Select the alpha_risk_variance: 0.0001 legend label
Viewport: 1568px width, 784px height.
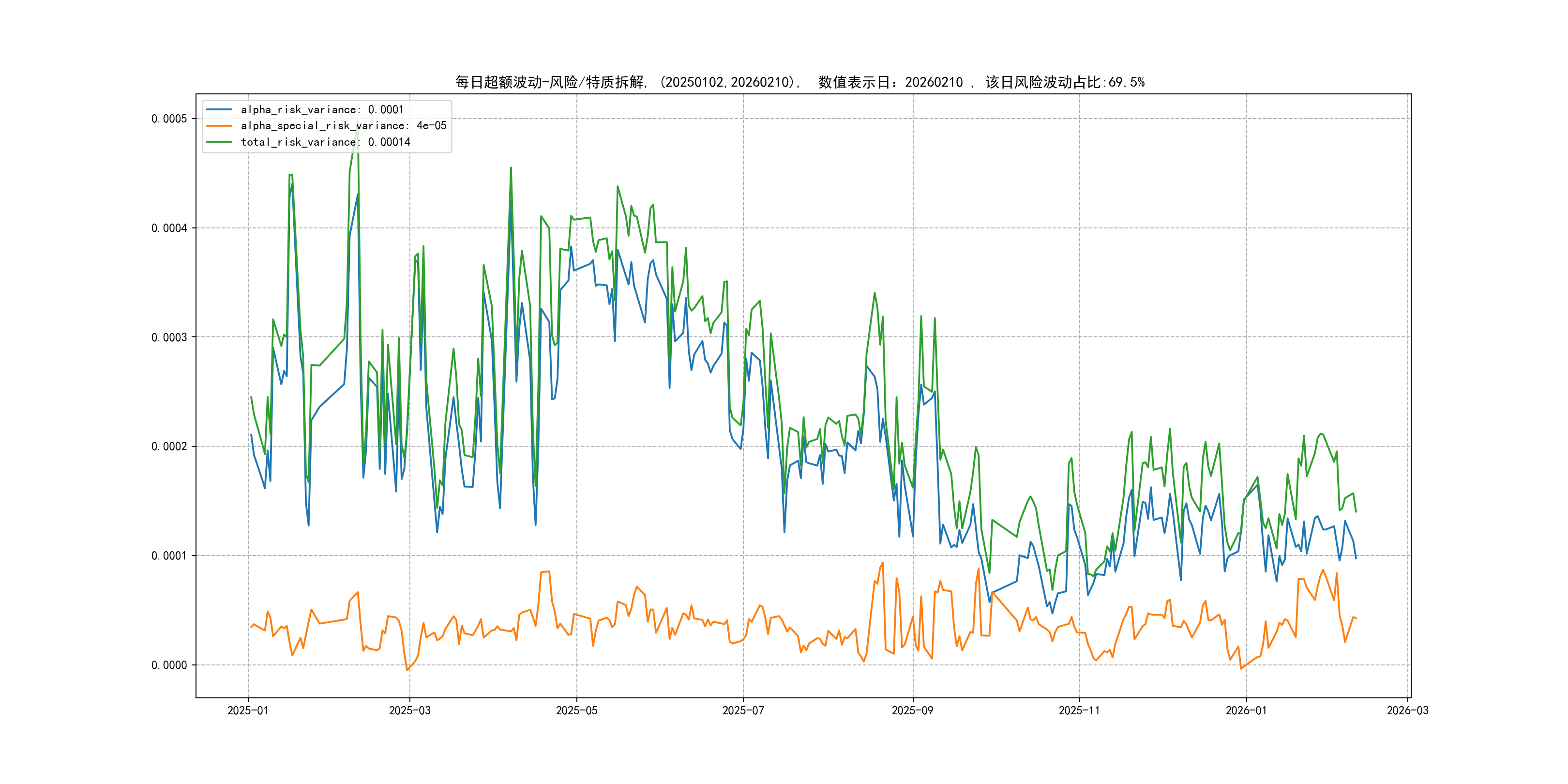pos(322,109)
